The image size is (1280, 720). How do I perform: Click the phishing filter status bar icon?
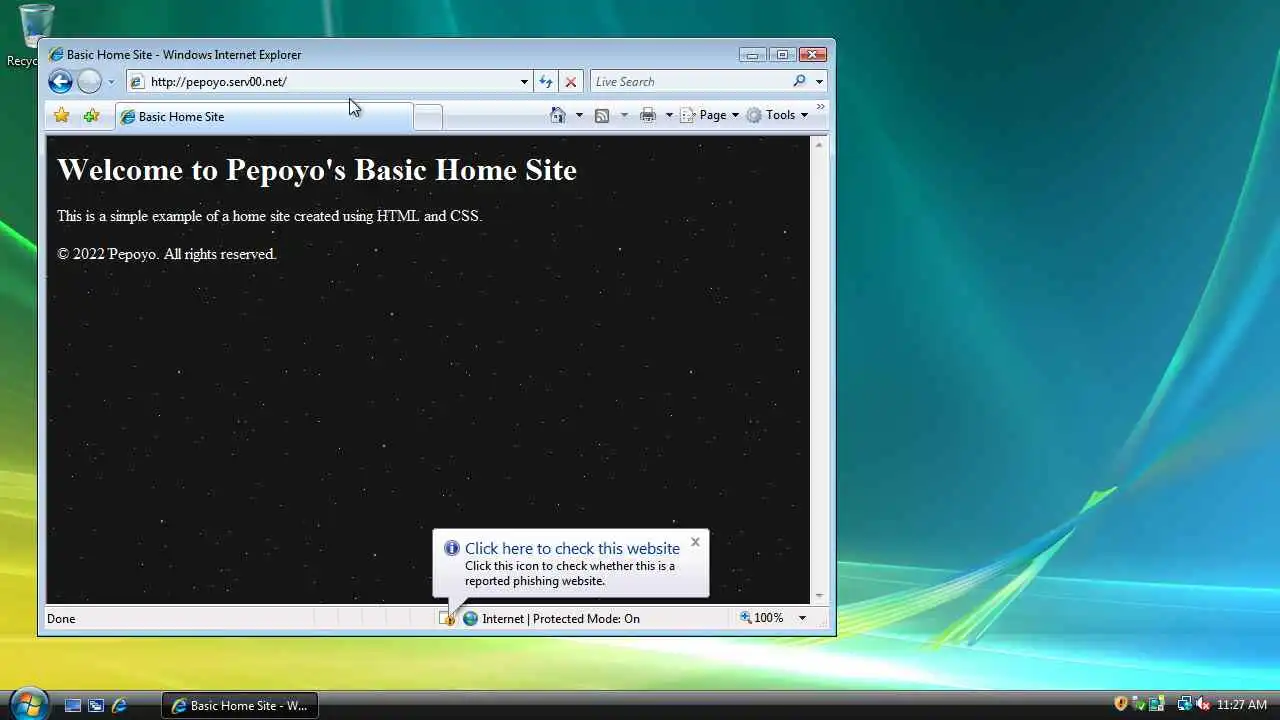(447, 619)
